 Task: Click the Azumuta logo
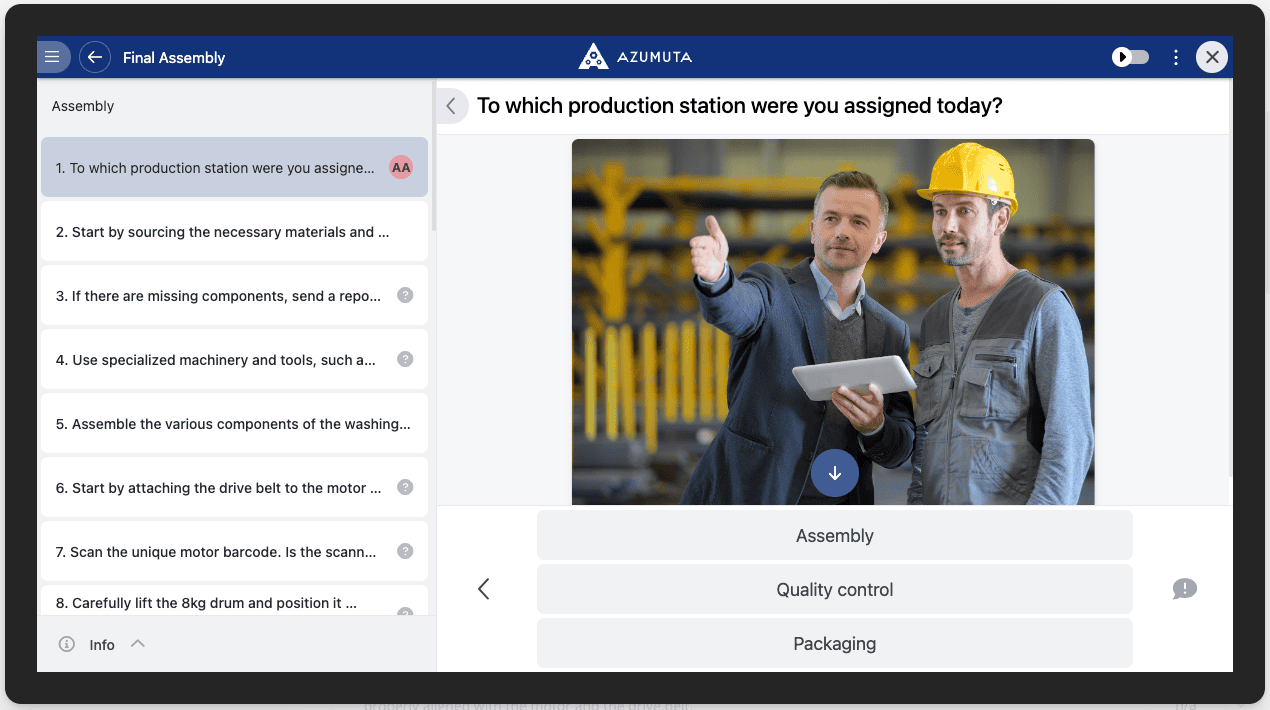coord(635,57)
